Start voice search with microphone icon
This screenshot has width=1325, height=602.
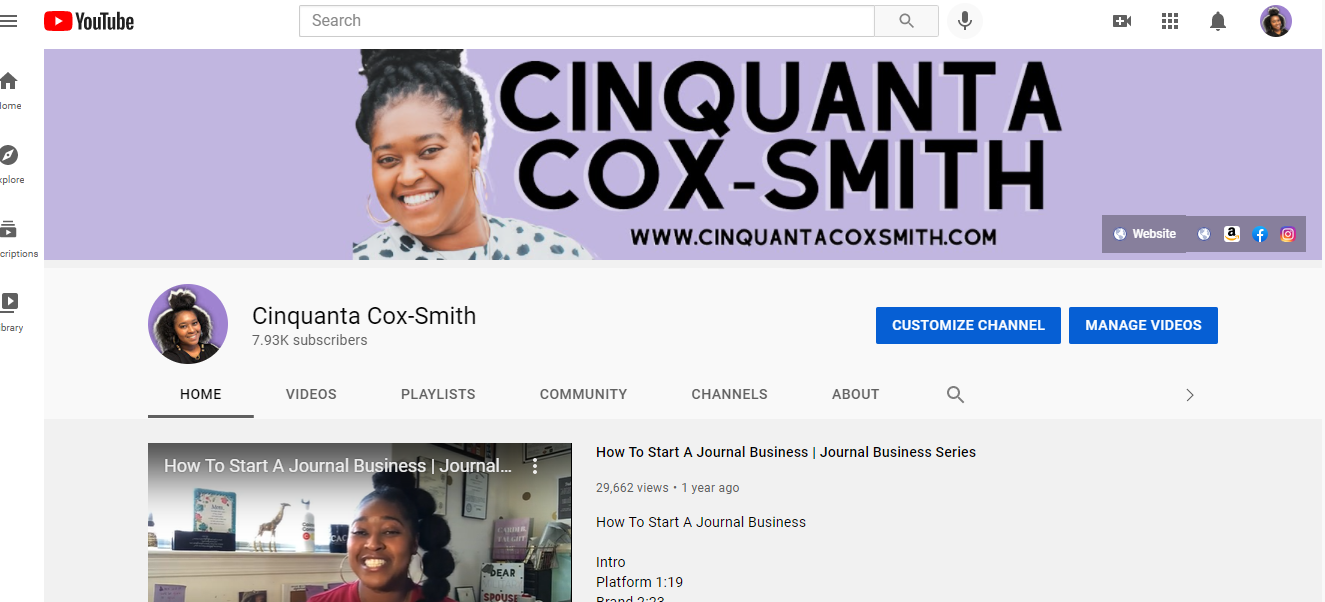coord(964,21)
